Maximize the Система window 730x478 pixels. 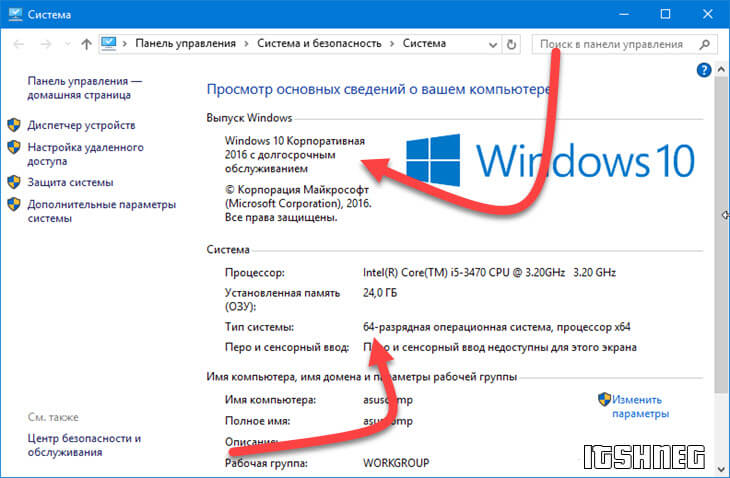[666, 14]
